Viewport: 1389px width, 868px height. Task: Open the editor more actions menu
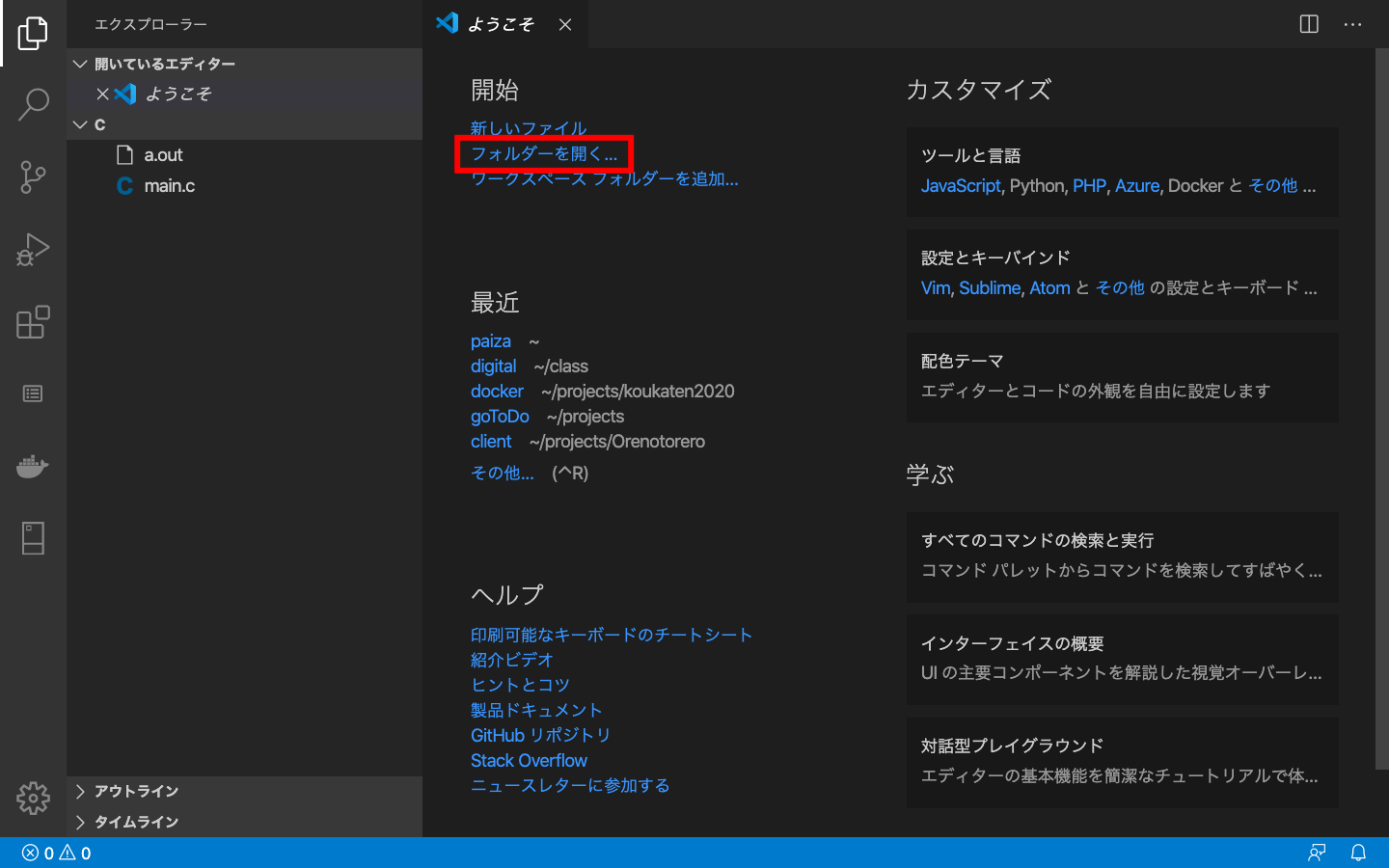coord(1354,25)
